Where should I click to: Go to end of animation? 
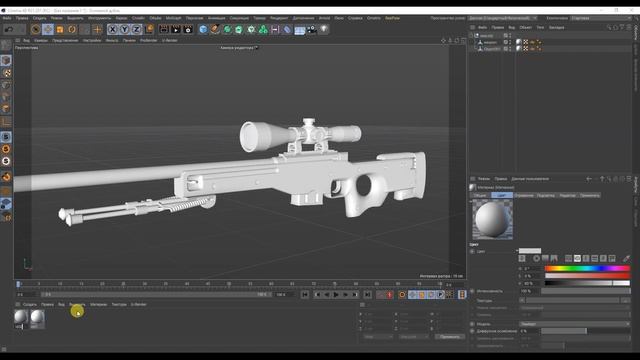367,294
